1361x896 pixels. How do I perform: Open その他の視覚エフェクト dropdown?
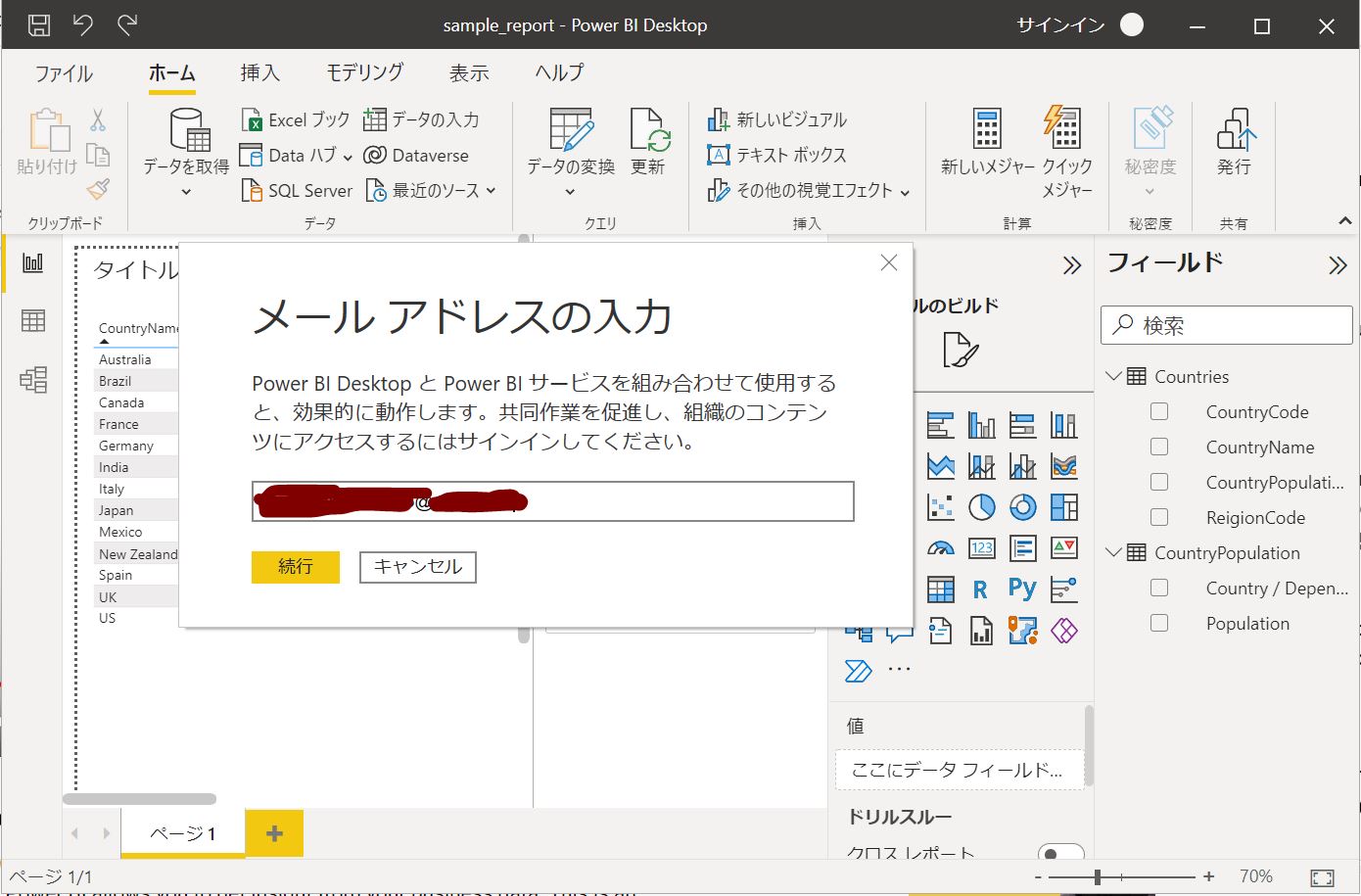point(905,192)
